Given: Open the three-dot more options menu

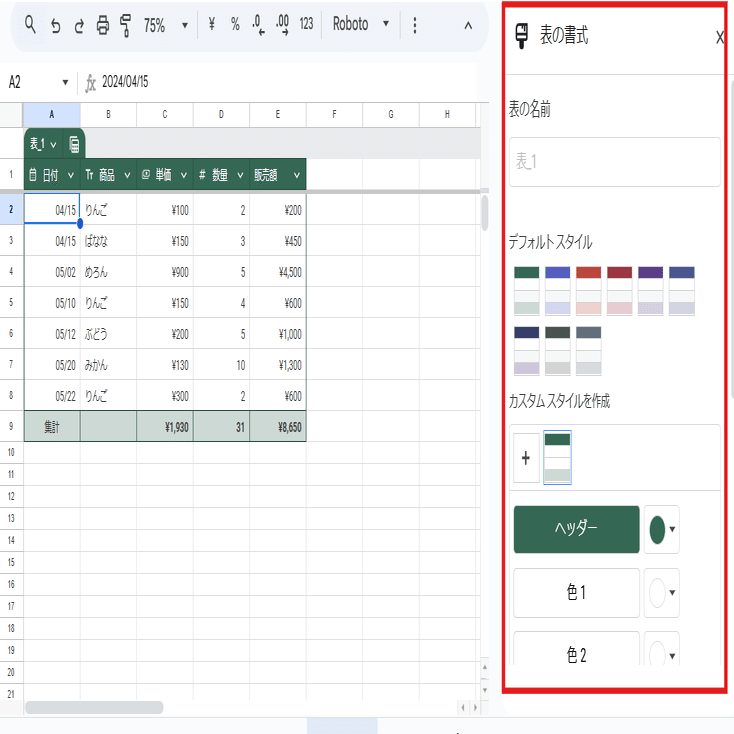Looking at the screenshot, I should click(414, 25).
